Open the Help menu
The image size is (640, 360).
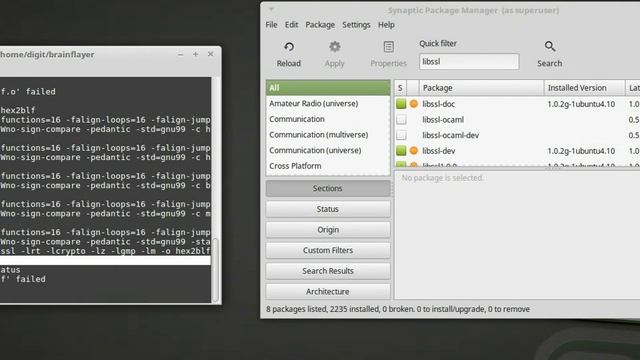click(386, 25)
